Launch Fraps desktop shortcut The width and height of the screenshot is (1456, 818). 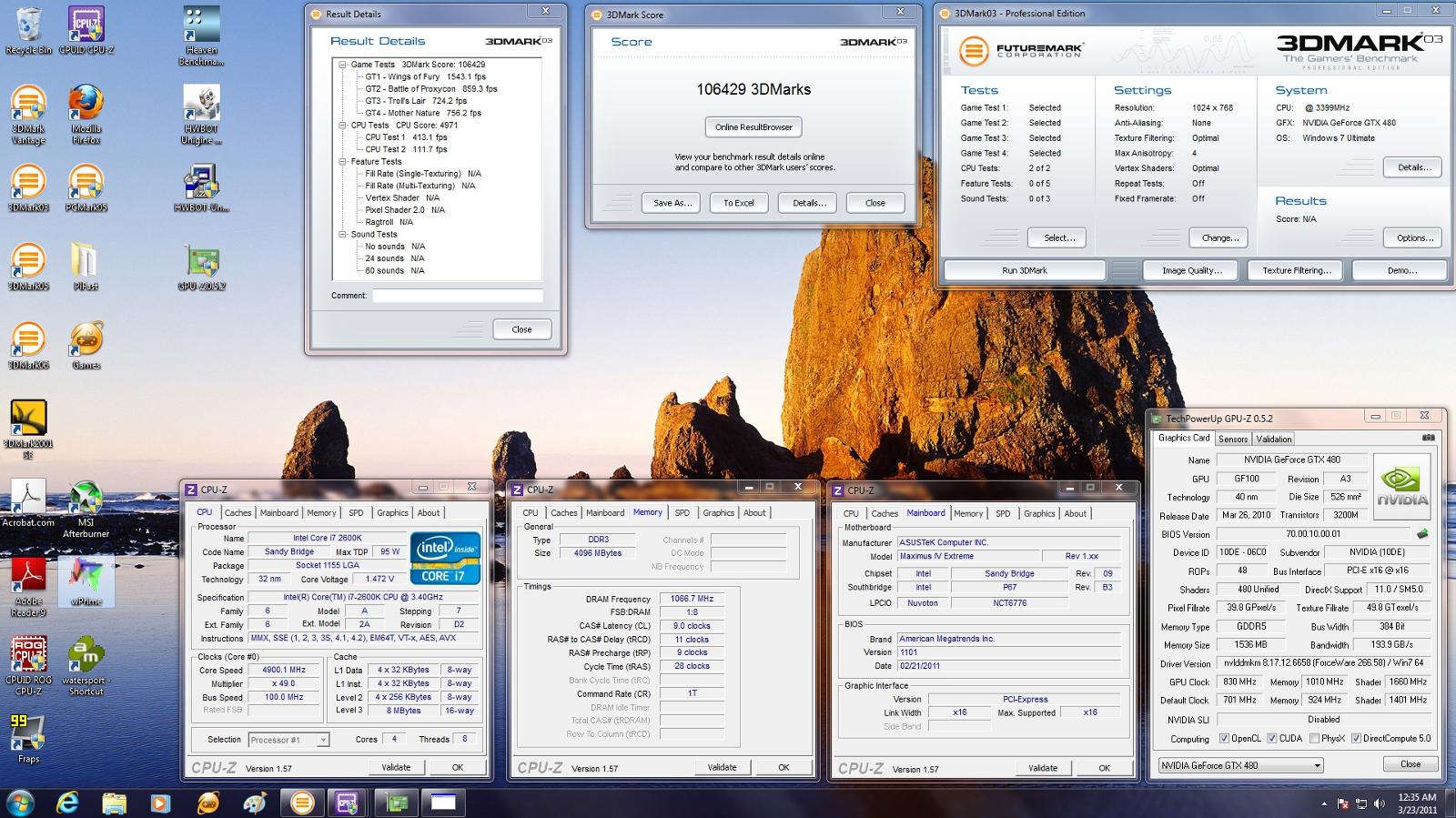tap(28, 738)
